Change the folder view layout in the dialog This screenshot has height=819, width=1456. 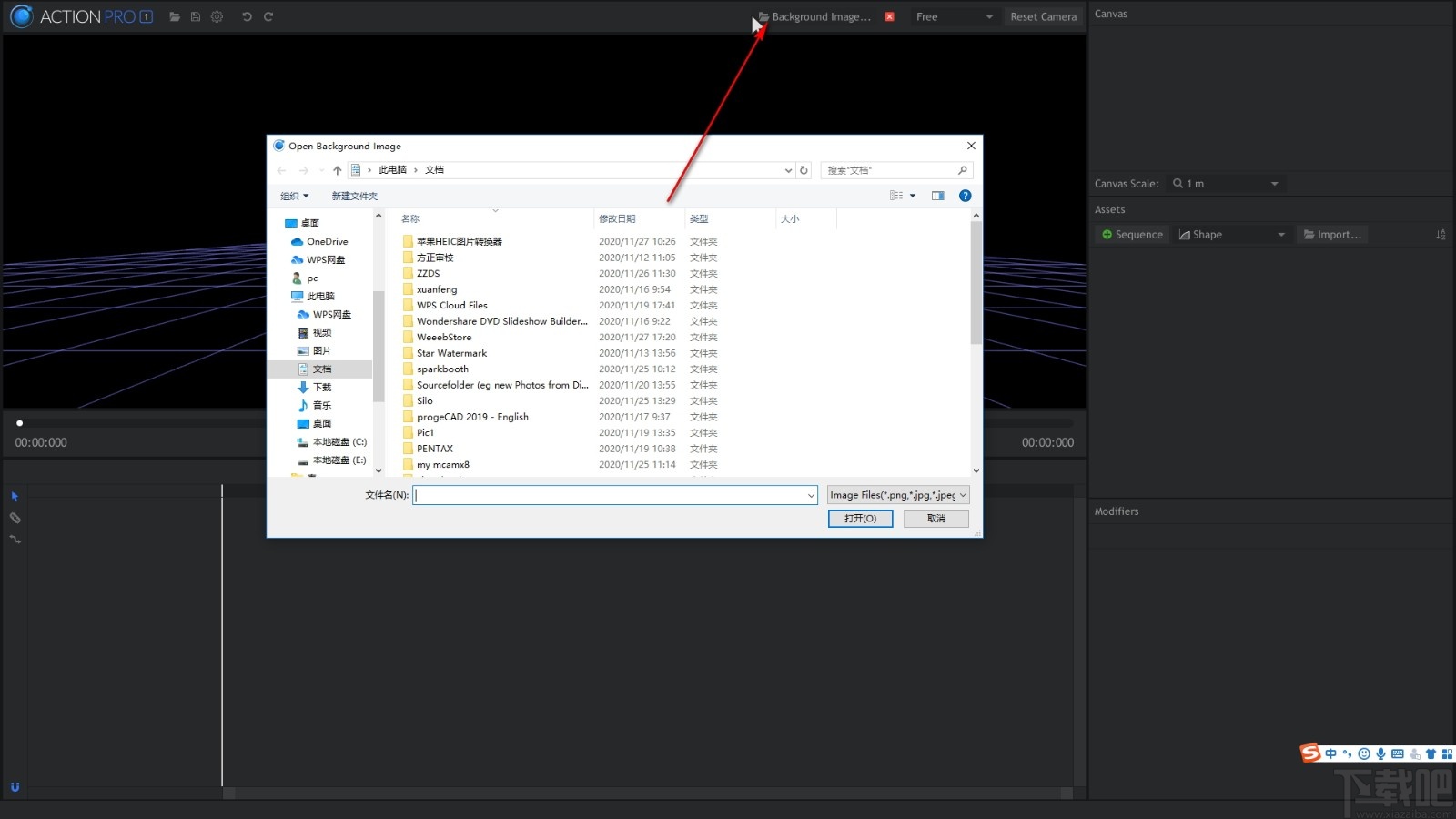coord(901,195)
